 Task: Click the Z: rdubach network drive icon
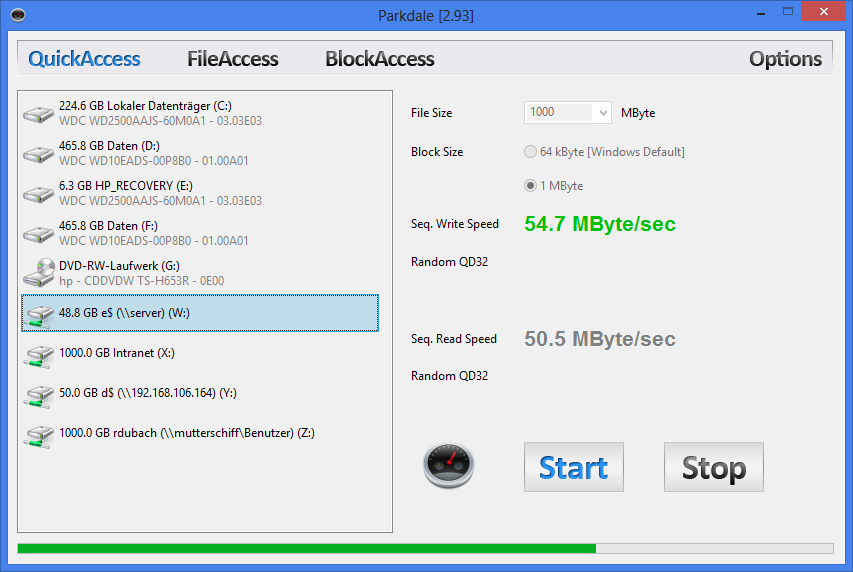pyautogui.click(x=38, y=436)
